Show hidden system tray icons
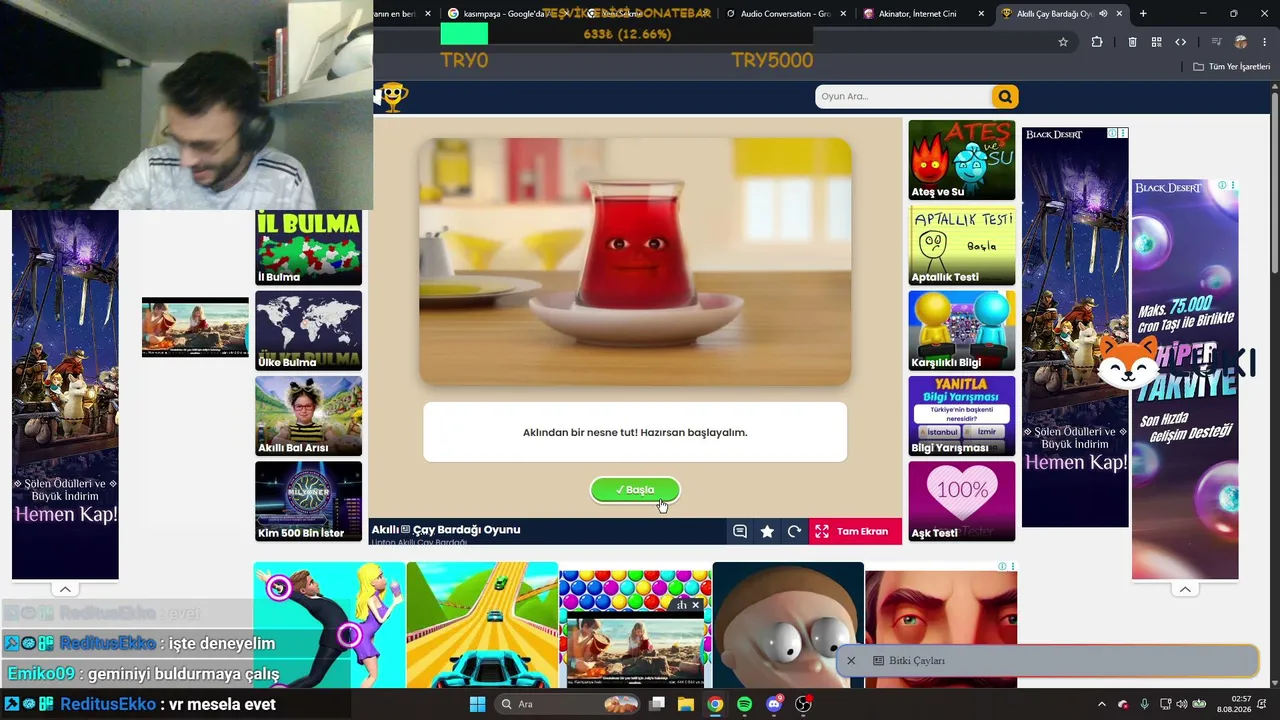This screenshot has height=720, width=1280. (1102, 704)
